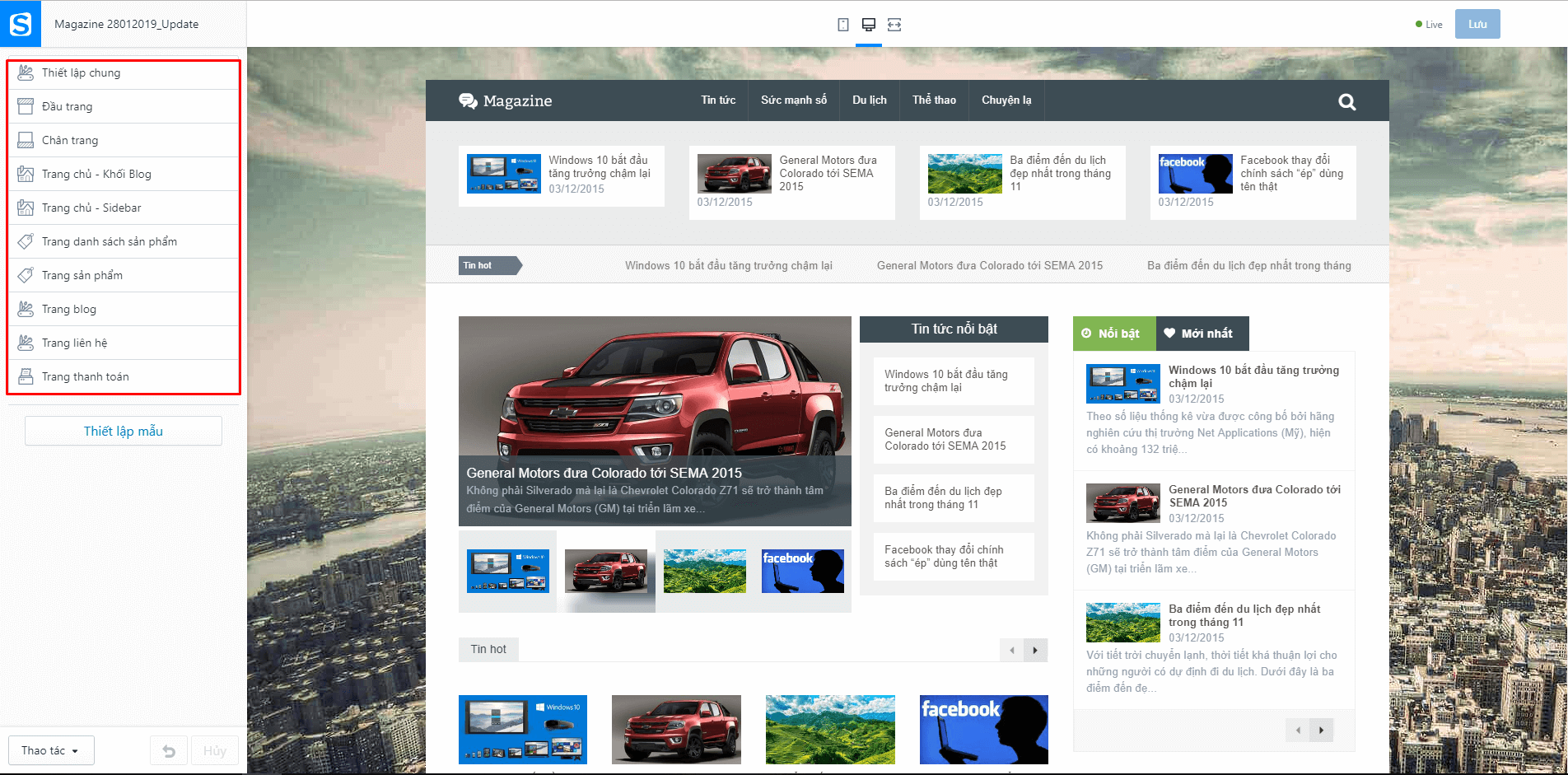Select Thể thao in site navigation
1568x775 pixels.
click(x=934, y=100)
